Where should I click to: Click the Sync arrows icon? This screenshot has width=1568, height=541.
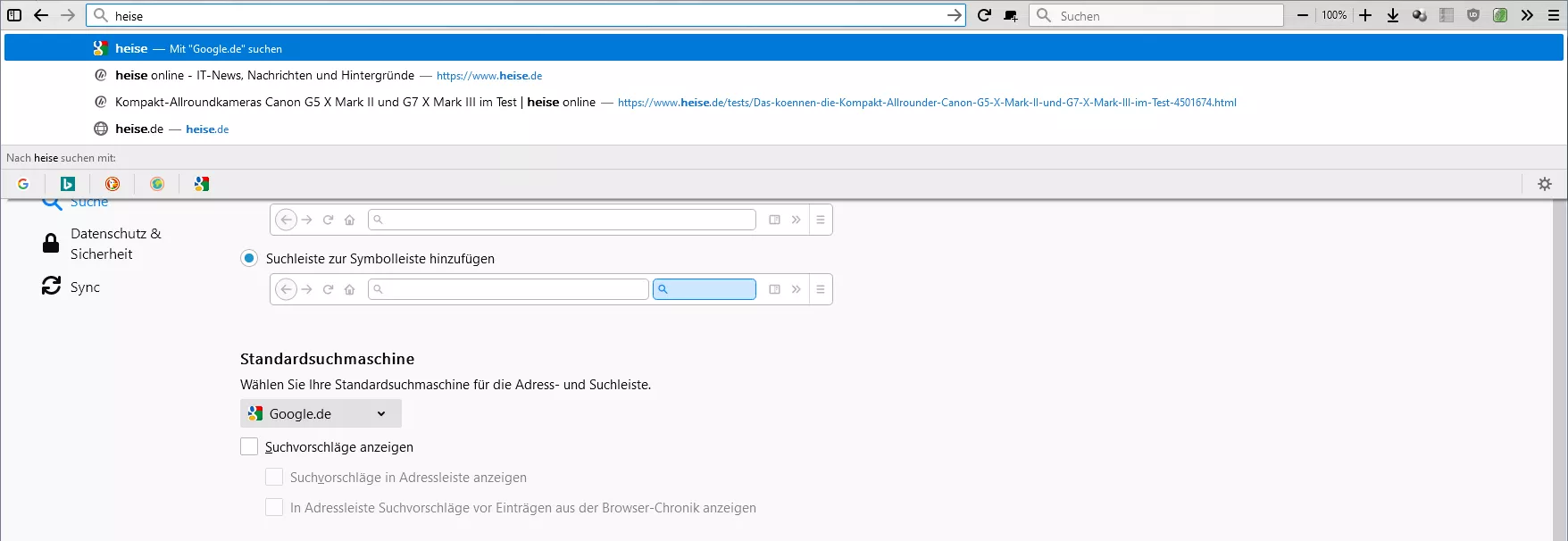(51, 286)
